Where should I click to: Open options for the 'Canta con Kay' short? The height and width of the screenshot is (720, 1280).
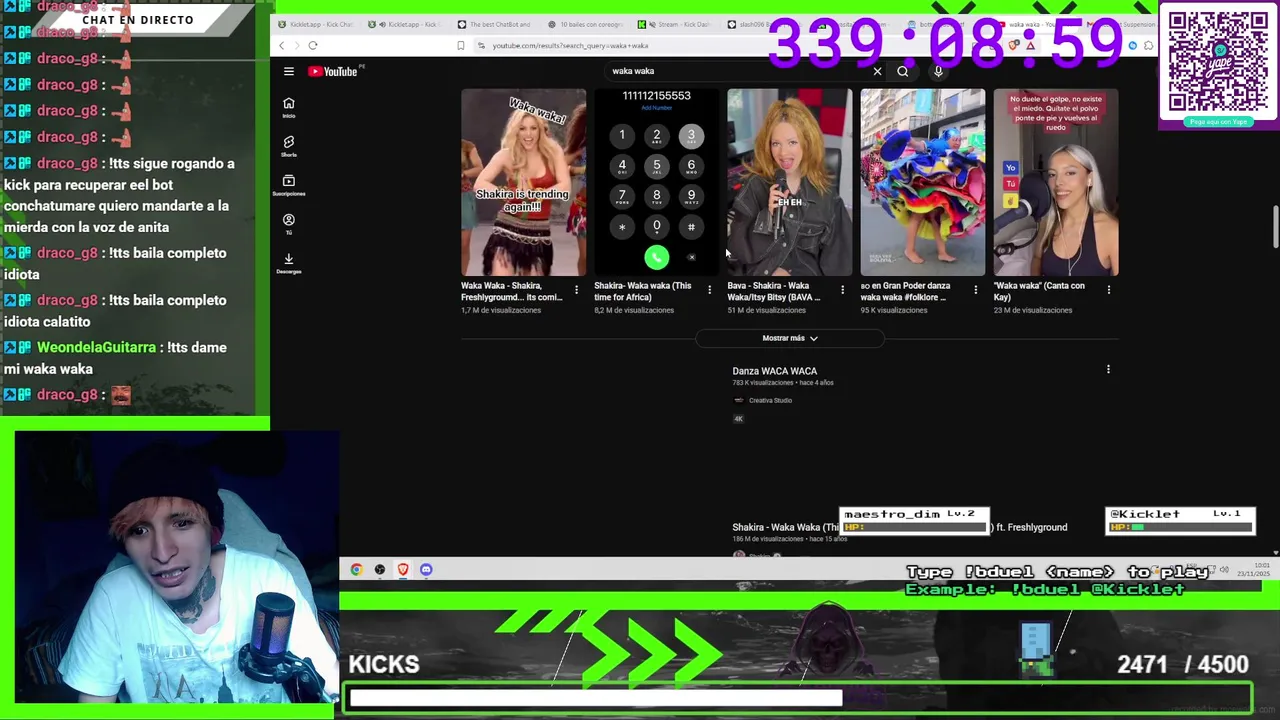1108,290
